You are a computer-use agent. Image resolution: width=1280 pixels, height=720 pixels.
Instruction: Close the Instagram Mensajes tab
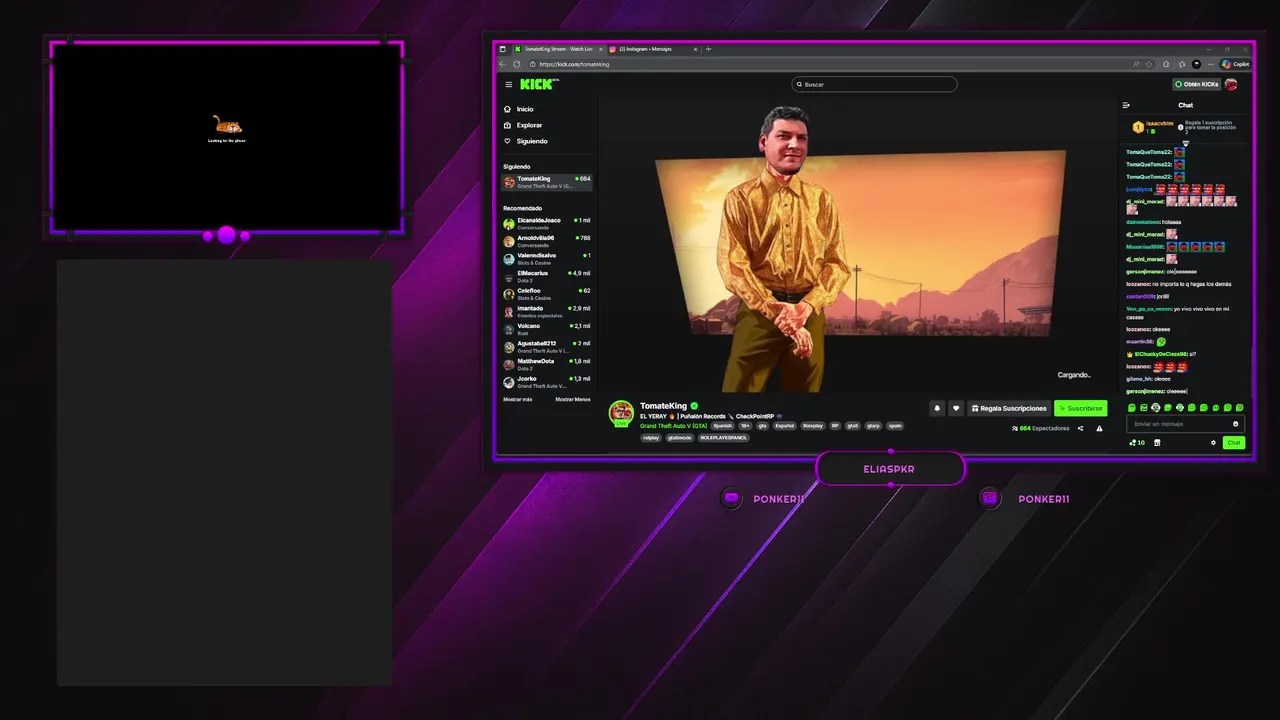tap(696, 49)
